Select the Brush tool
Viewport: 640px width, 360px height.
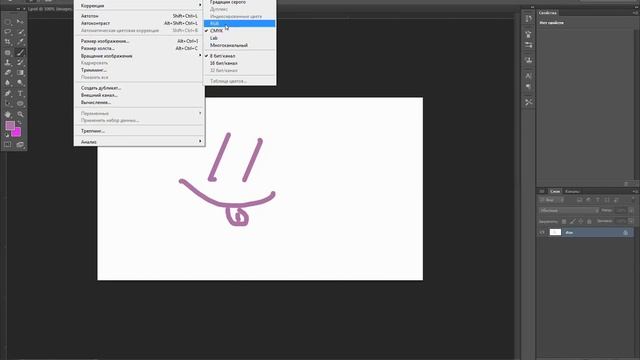[x=20, y=53]
